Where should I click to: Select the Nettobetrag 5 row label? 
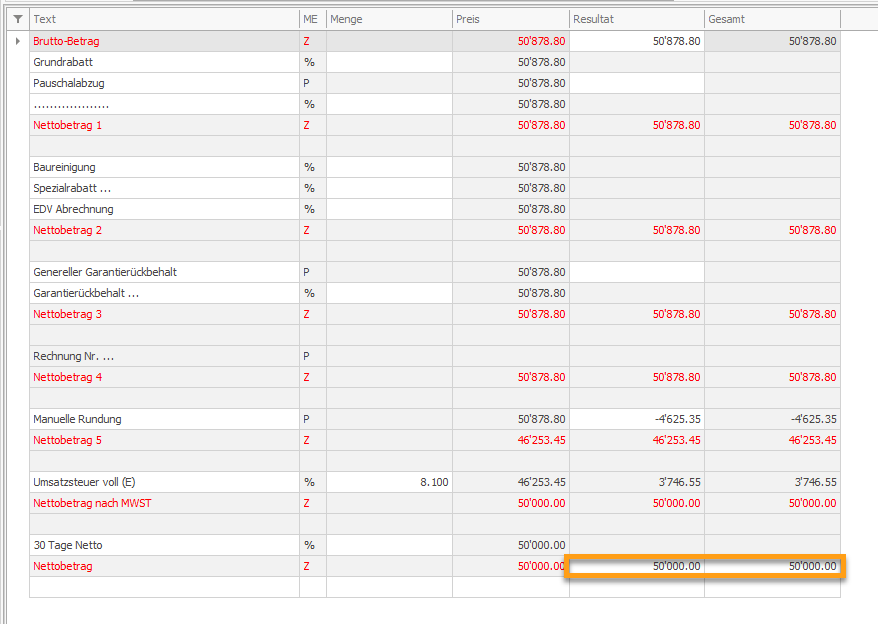coord(164,440)
